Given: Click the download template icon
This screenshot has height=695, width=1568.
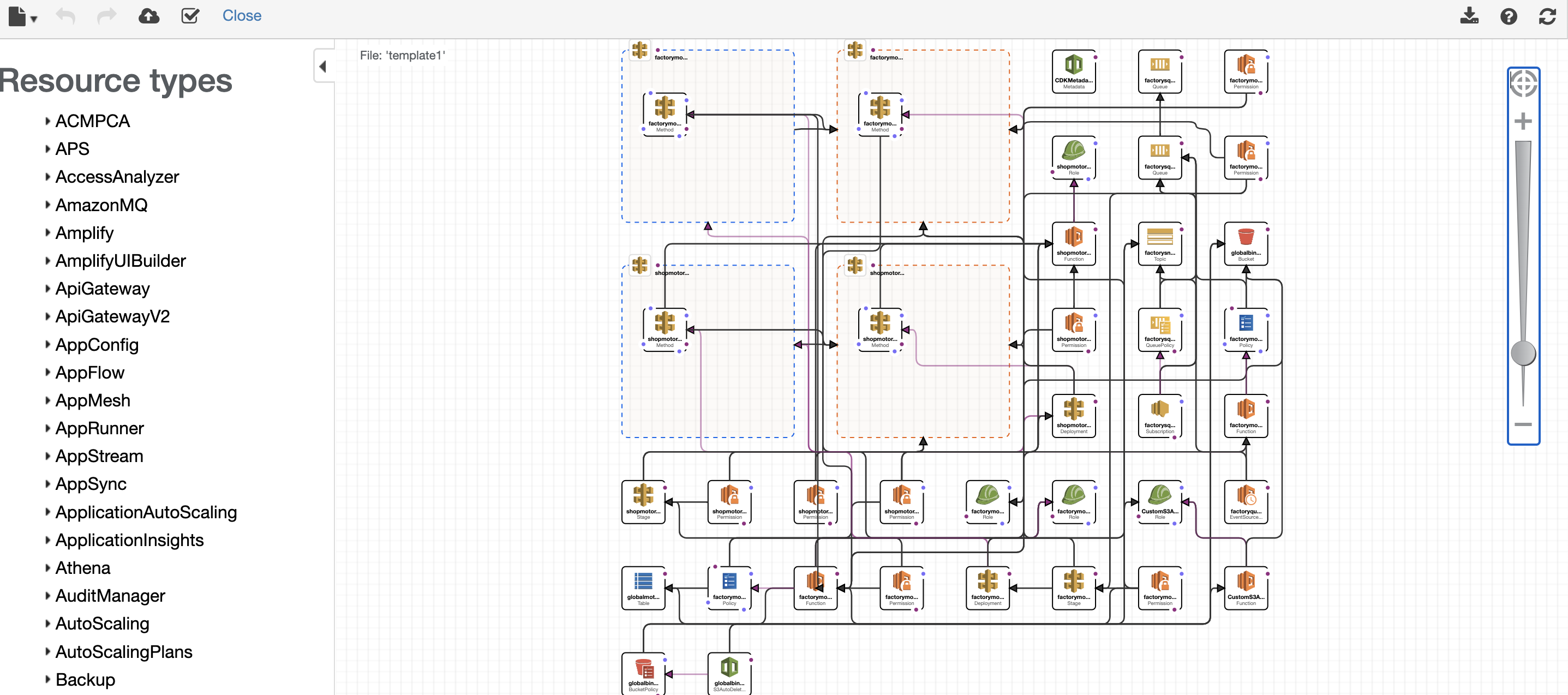Looking at the screenshot, I should [x=1469, y=16].
